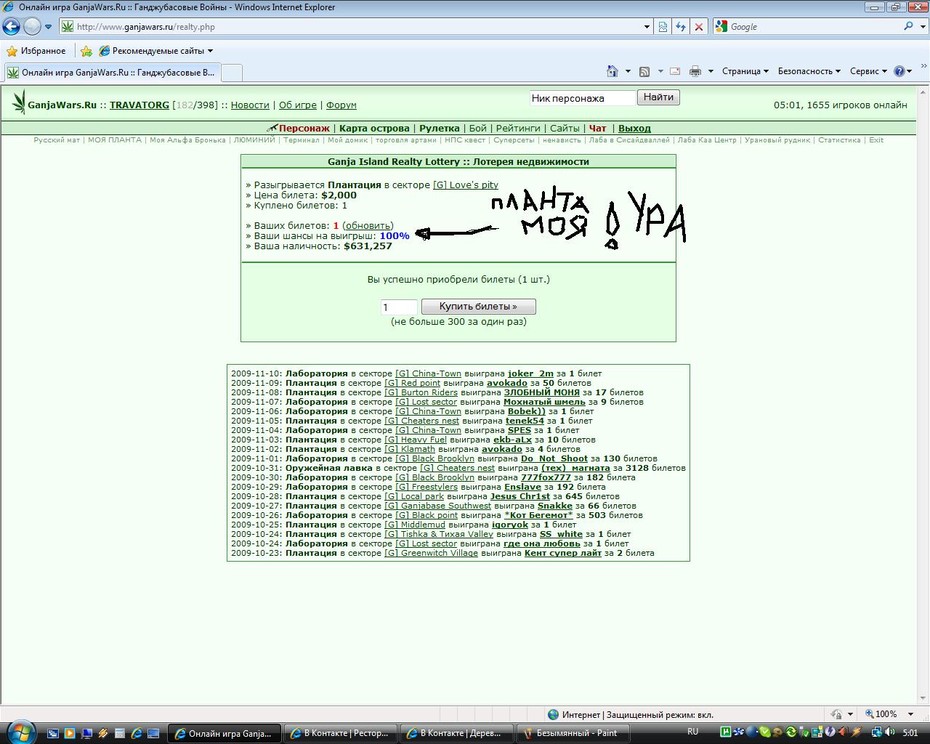The width and height of the screenshot is (930, 744).
Task: Click the GanjaWars leaf logo icon
Action: [x=20, y=102]
